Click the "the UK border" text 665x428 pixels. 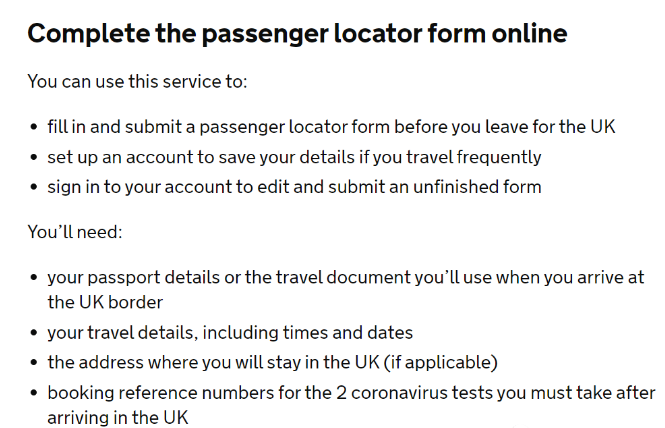coord(105,302)
